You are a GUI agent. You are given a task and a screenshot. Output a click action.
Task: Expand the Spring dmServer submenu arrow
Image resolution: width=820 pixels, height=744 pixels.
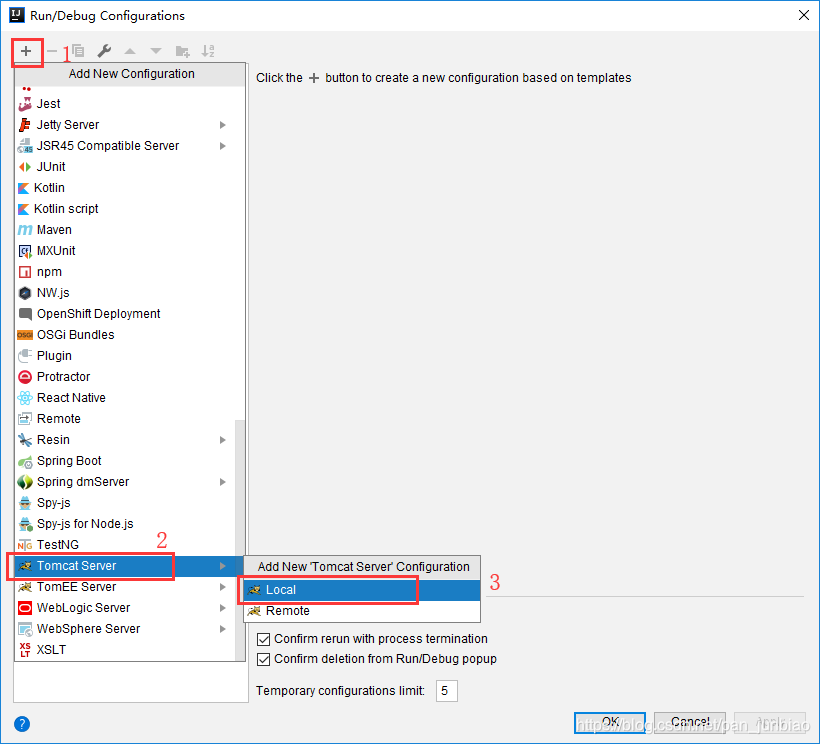223,482
